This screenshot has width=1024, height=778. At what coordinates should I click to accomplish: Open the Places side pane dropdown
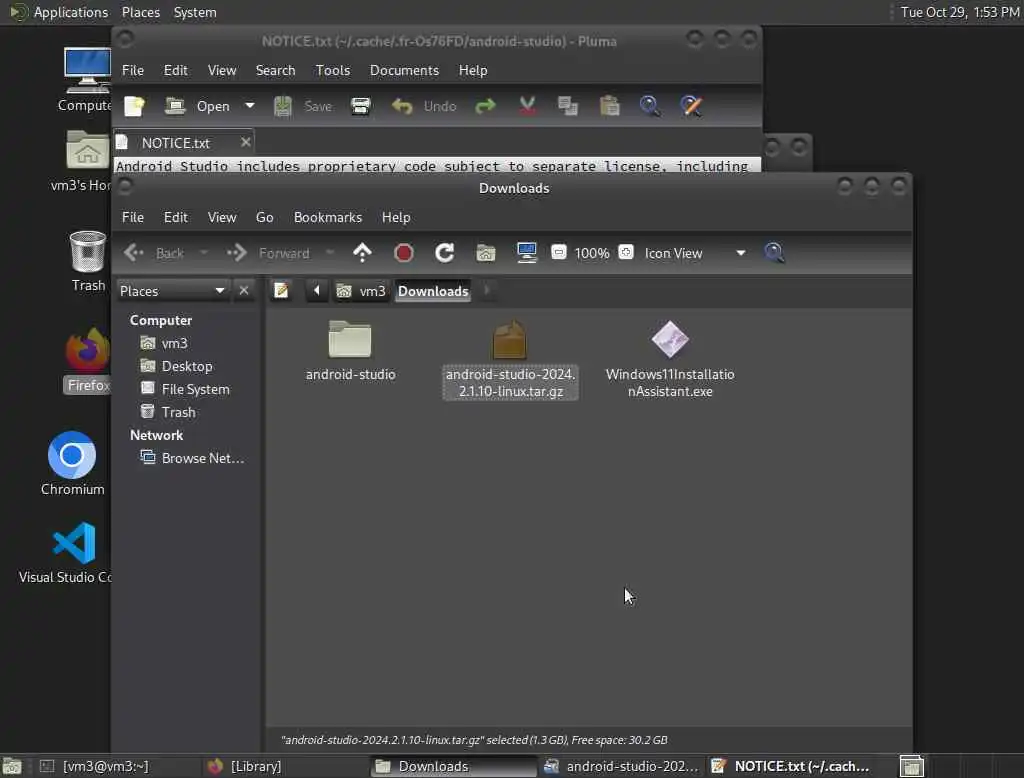172,291
